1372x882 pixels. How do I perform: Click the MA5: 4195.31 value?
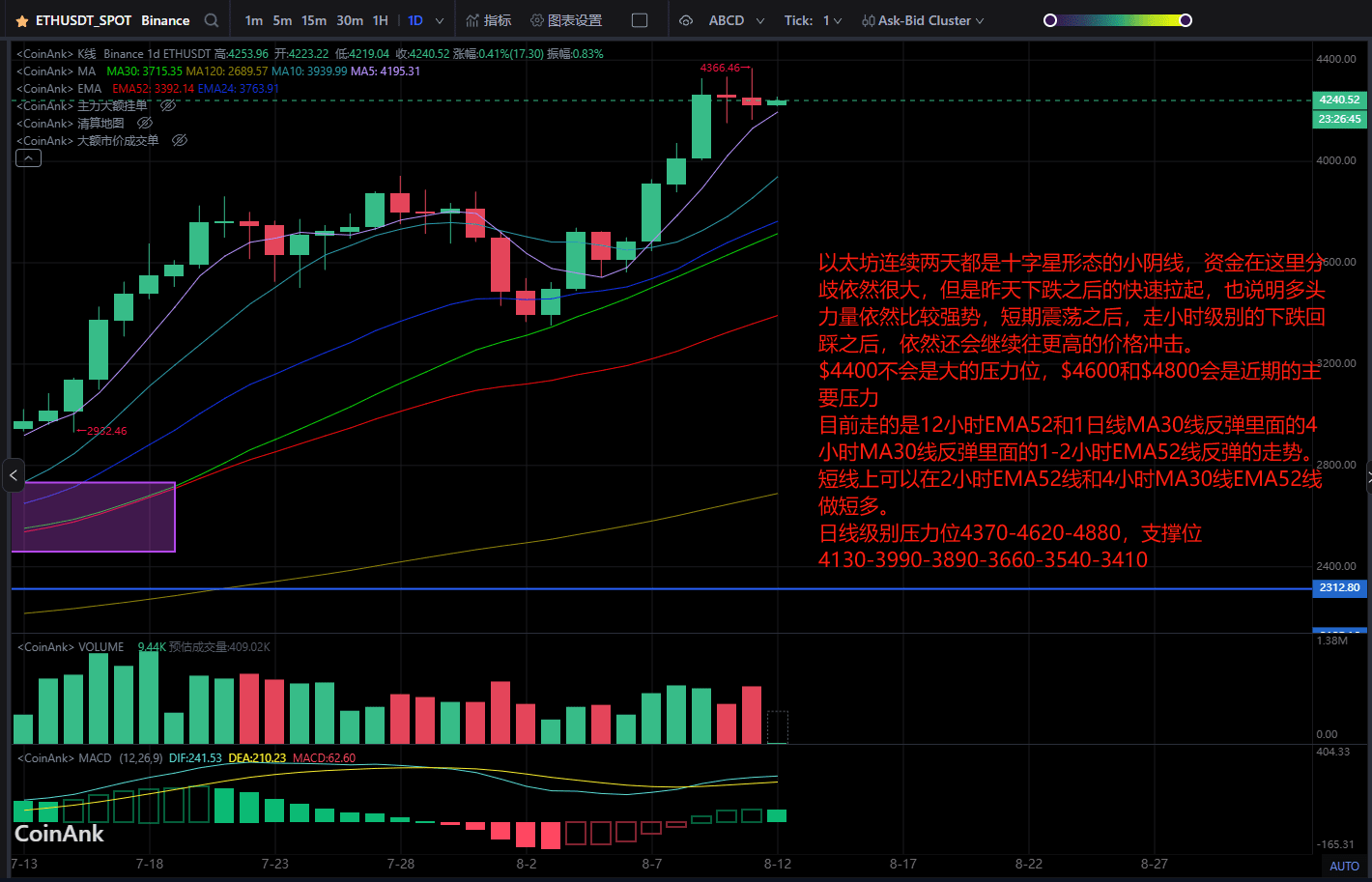(x=386, y=71)
